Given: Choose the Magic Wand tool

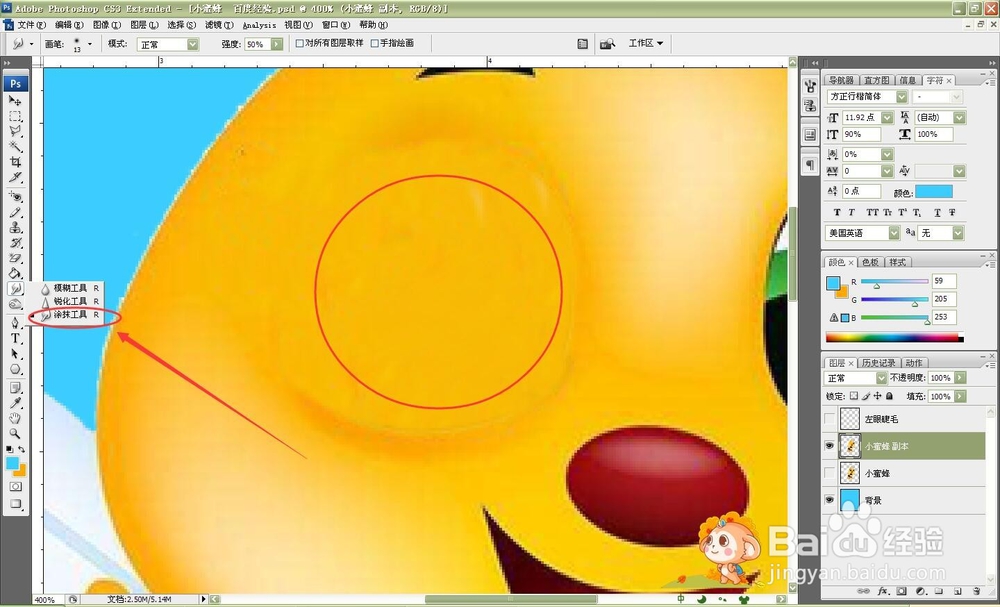Looking at the screenshot, I should pyautogui.click(x=15, y=147).
